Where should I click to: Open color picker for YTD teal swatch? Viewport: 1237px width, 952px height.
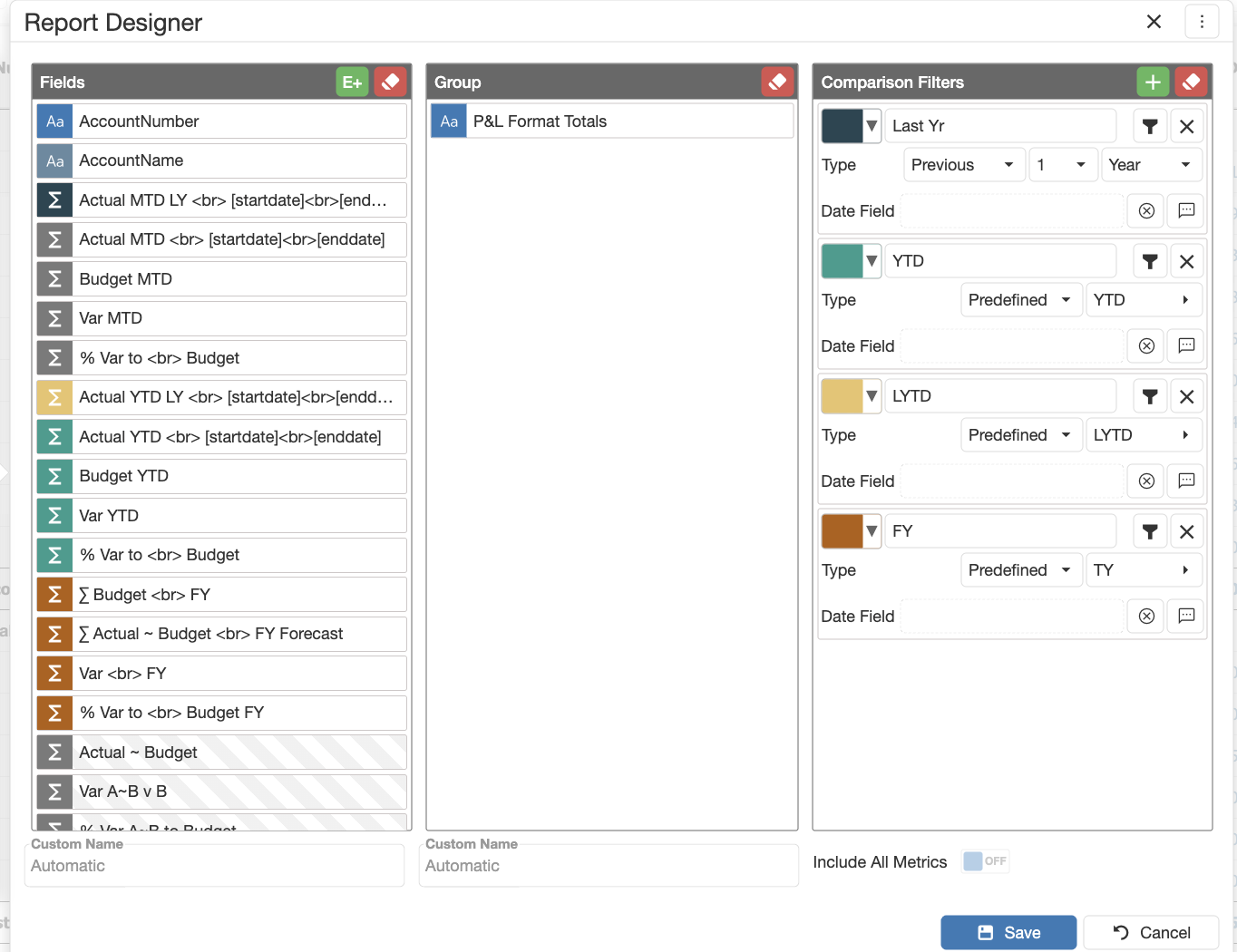(x=851, y=261)
